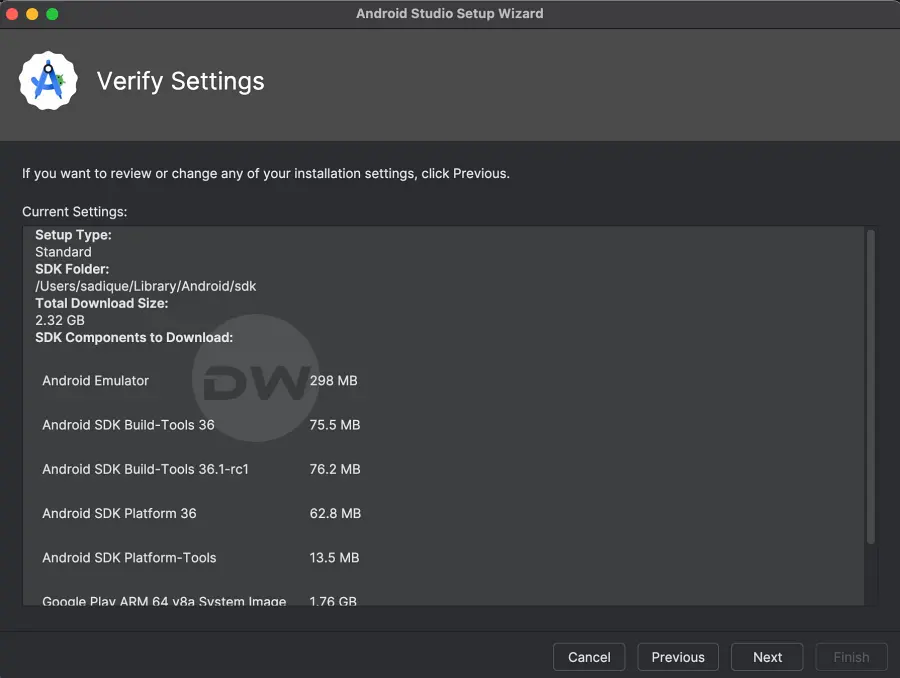Click the Current Settings label

coord(74,211)
